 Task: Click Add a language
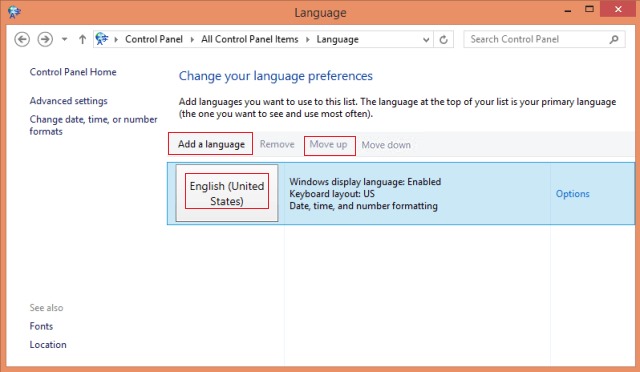[x=211, y=144]
